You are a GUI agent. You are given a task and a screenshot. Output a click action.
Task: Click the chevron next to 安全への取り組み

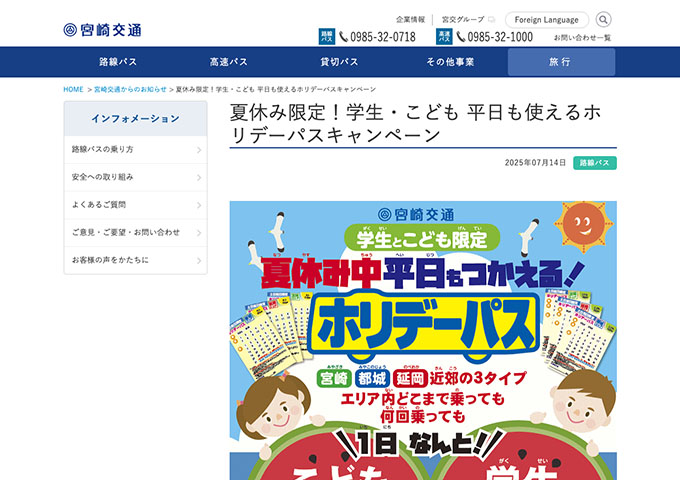click(199, 178)
